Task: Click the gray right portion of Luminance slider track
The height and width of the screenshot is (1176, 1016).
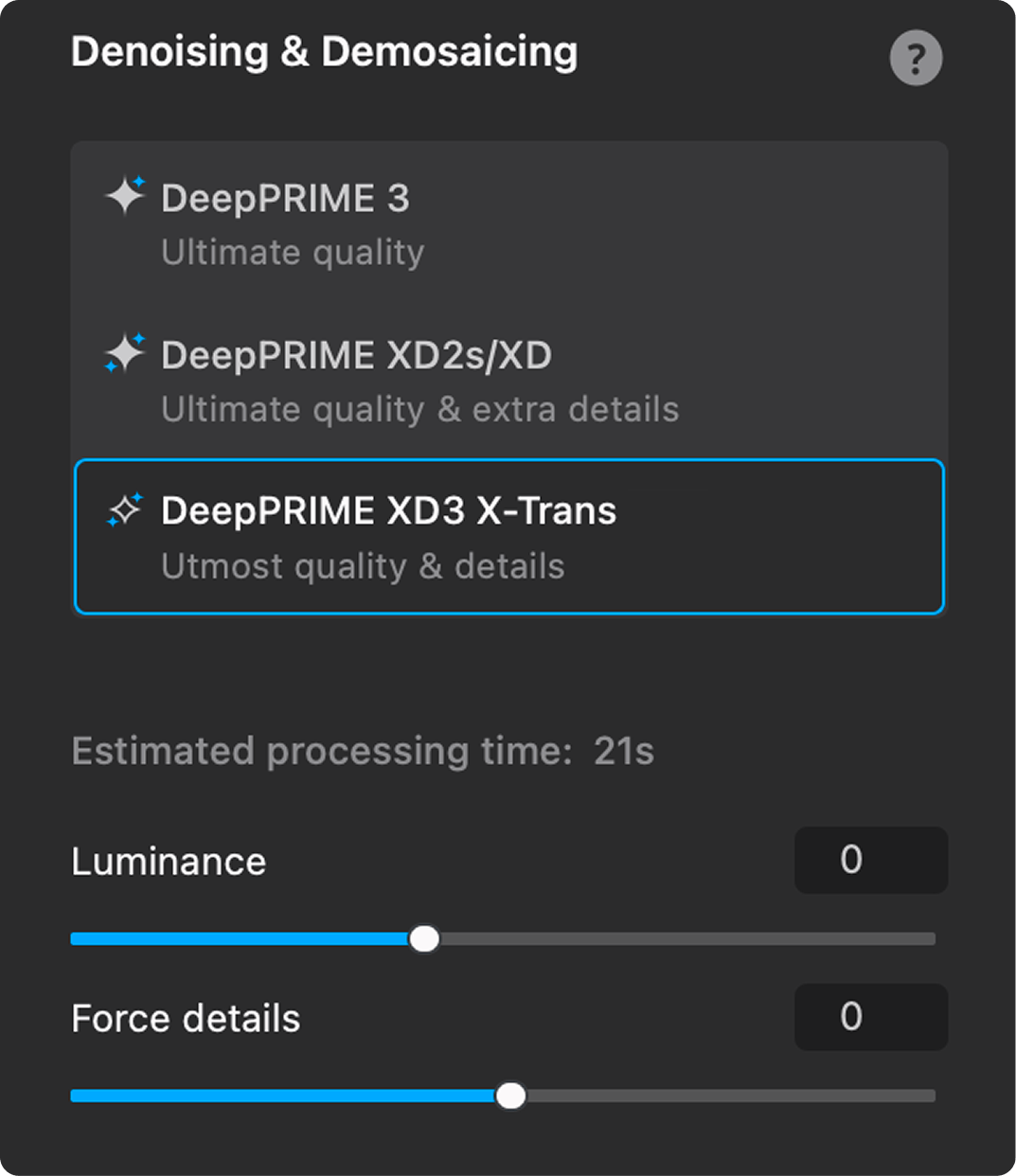Action: point(687,939)
